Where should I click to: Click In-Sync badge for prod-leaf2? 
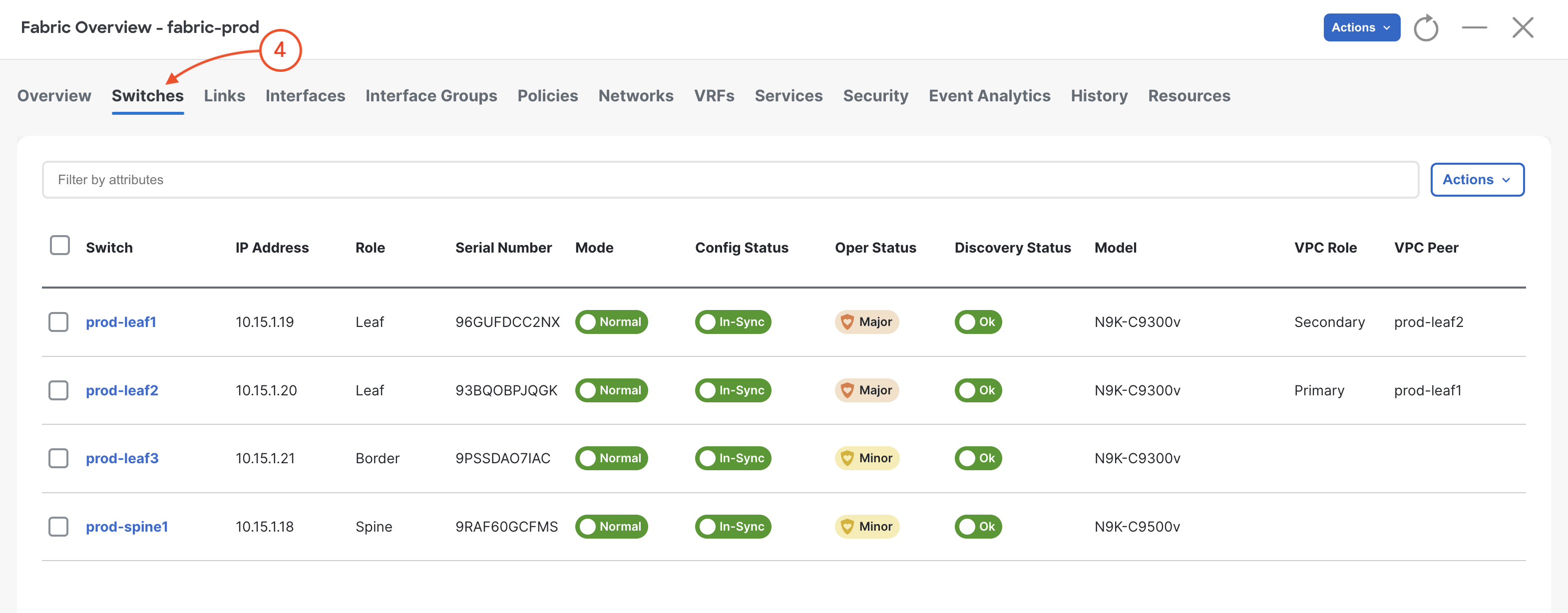733,390
